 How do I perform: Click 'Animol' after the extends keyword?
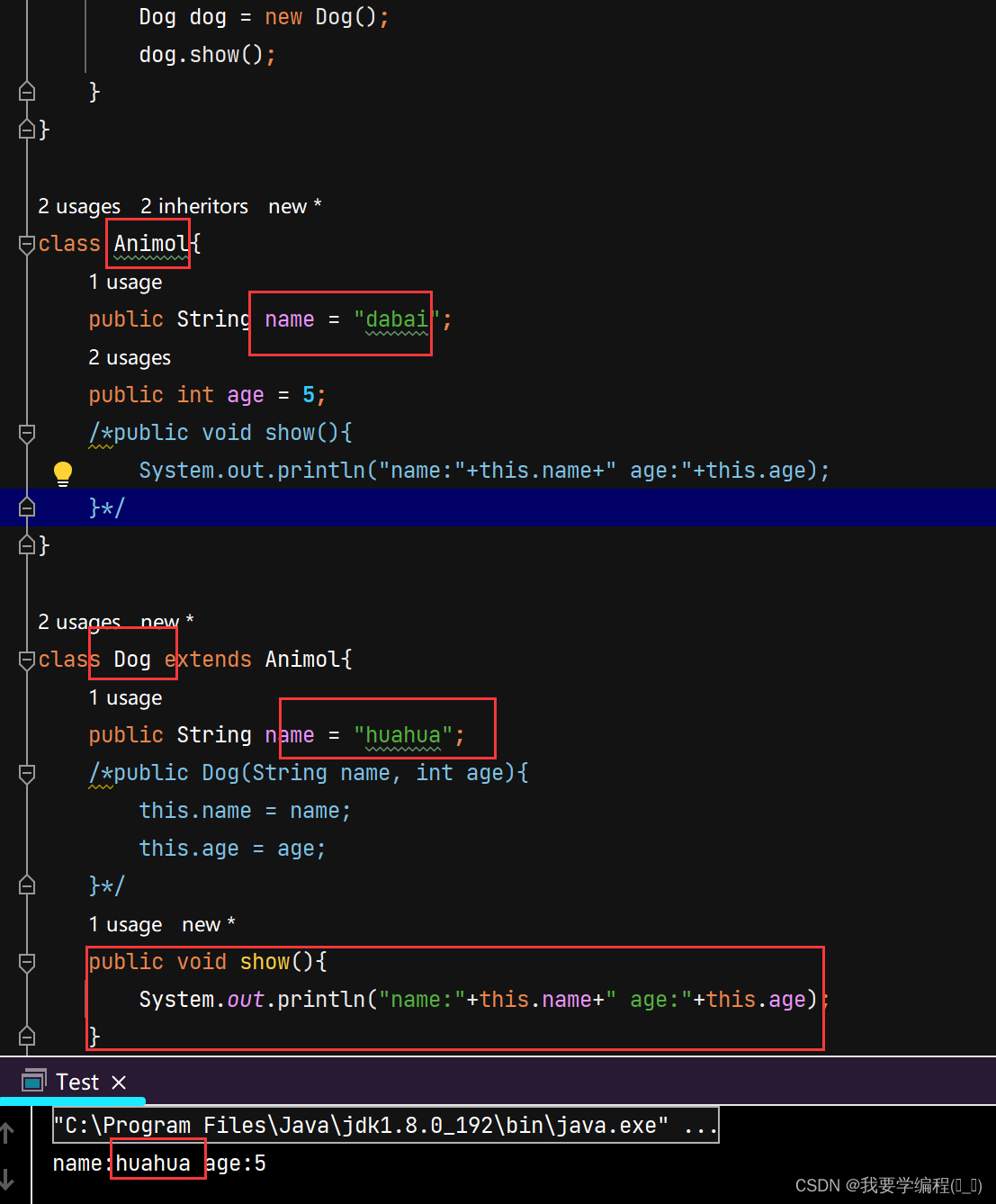[302, 660]
